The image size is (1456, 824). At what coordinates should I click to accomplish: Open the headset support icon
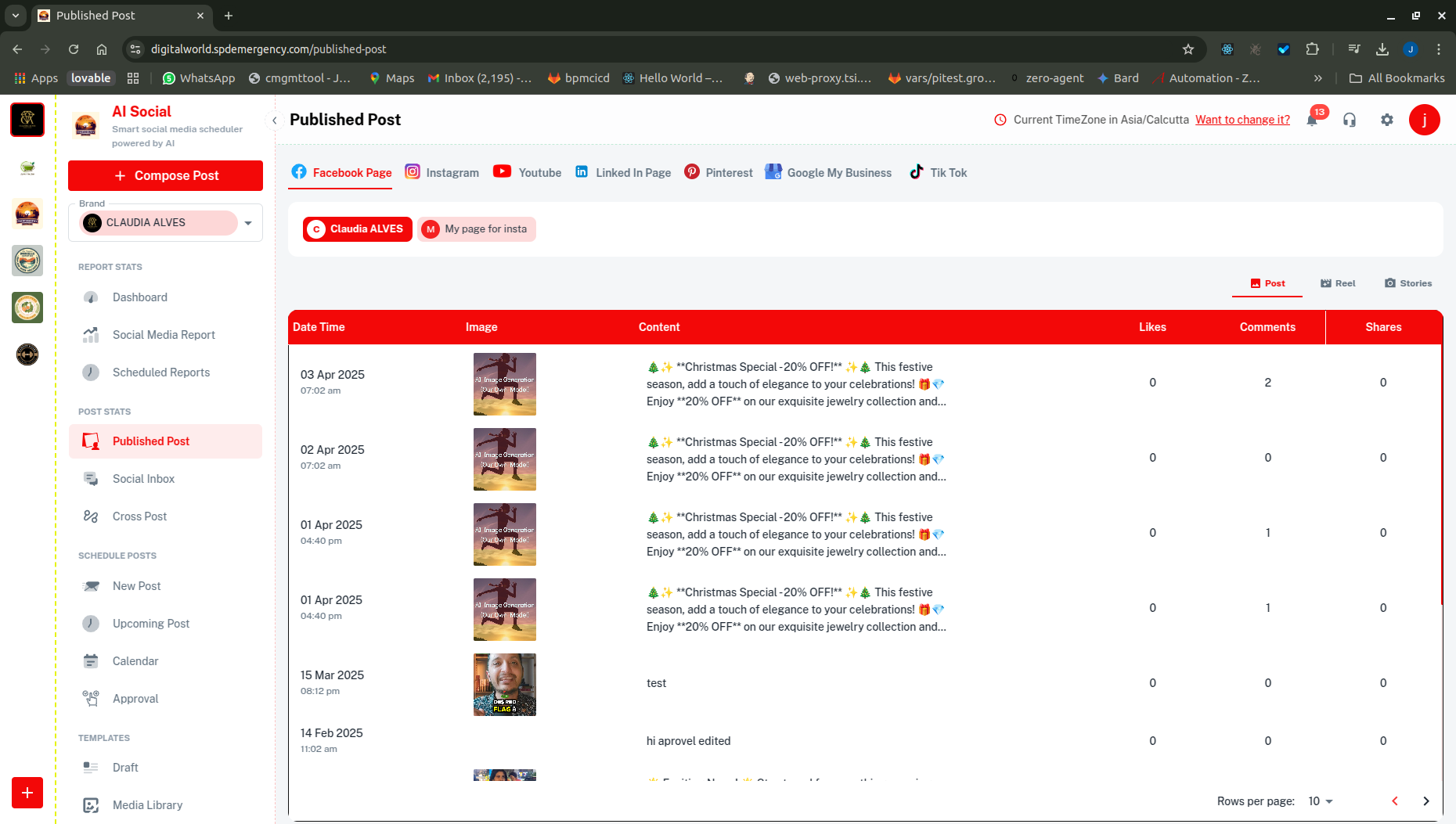point(1350,120)
